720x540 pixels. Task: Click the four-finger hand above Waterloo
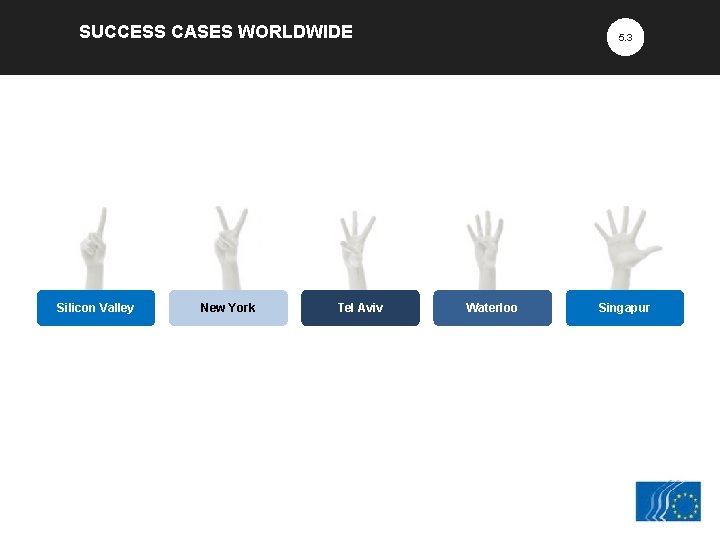click(486, 250)
